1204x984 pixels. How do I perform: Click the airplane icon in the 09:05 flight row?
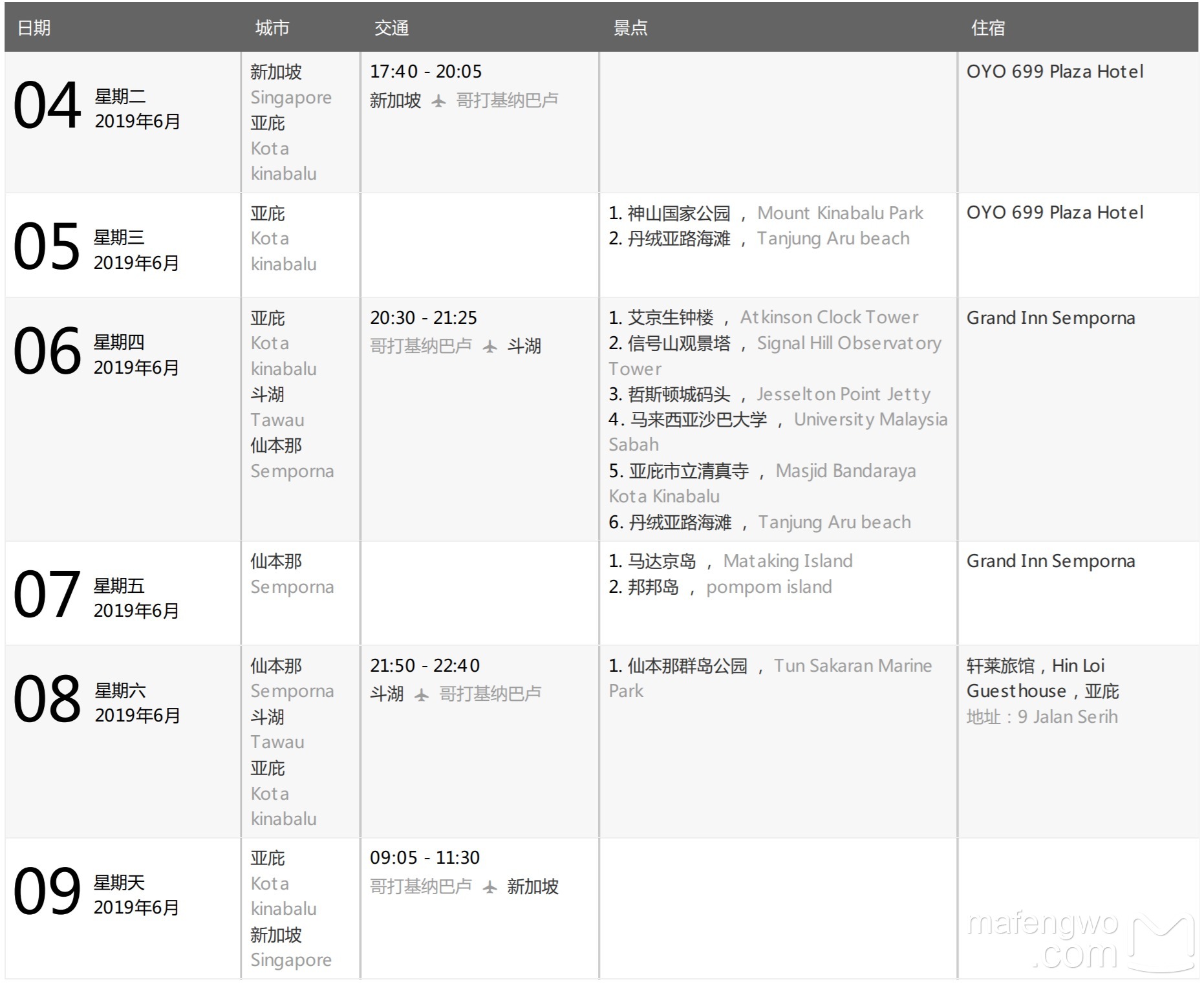point(490,887)
